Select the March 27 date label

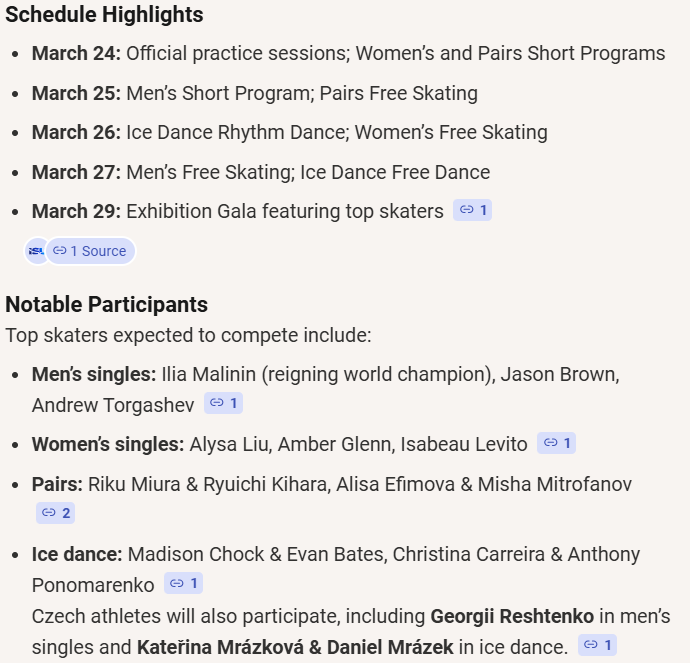point(76,172)
